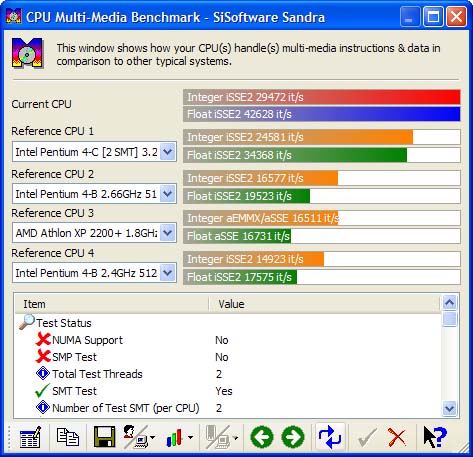Click the Item column header

tap(112, 304)
